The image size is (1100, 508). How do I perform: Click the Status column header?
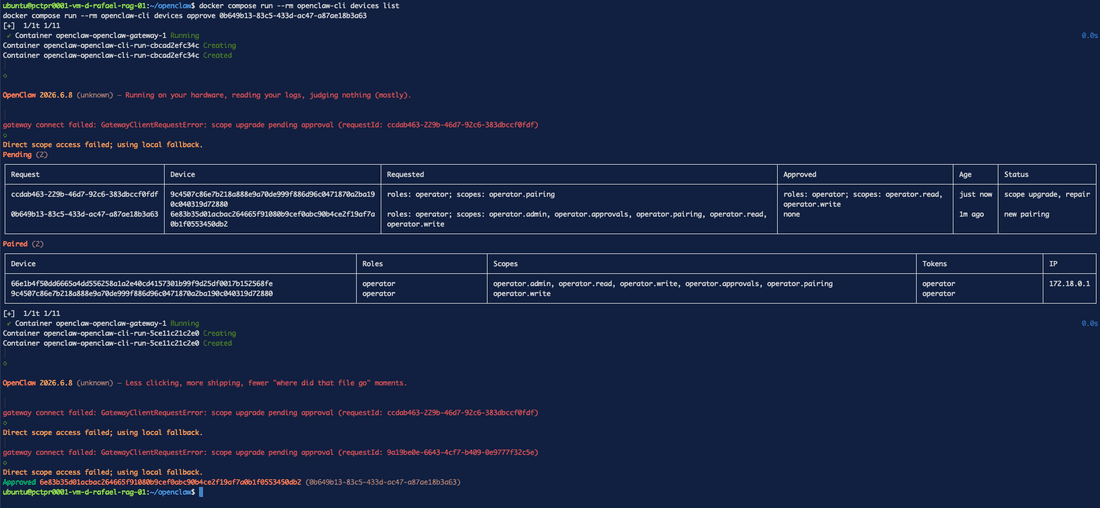(x=1016, y=174)
